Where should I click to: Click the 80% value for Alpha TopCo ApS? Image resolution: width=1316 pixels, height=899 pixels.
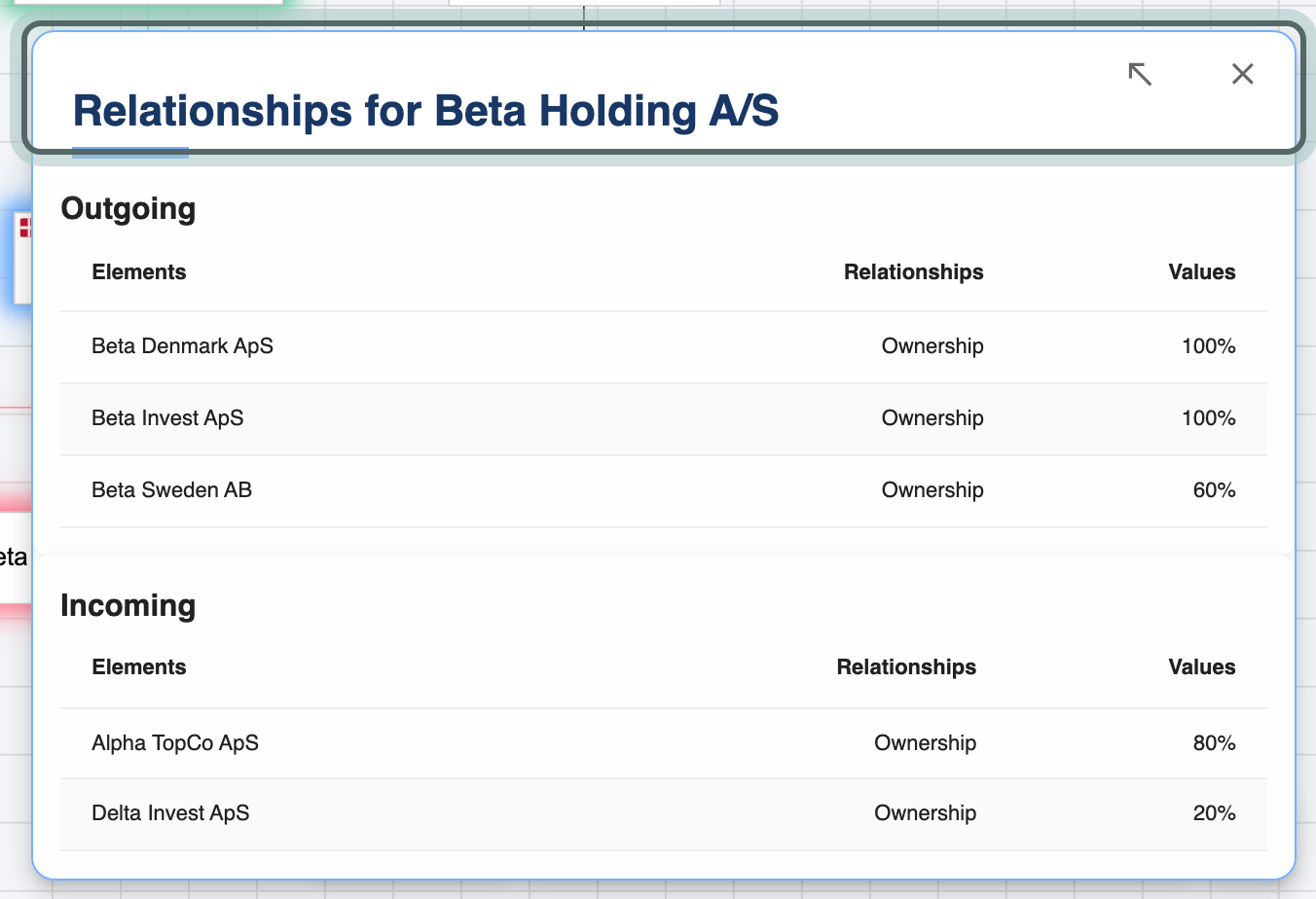[1215, 743]
